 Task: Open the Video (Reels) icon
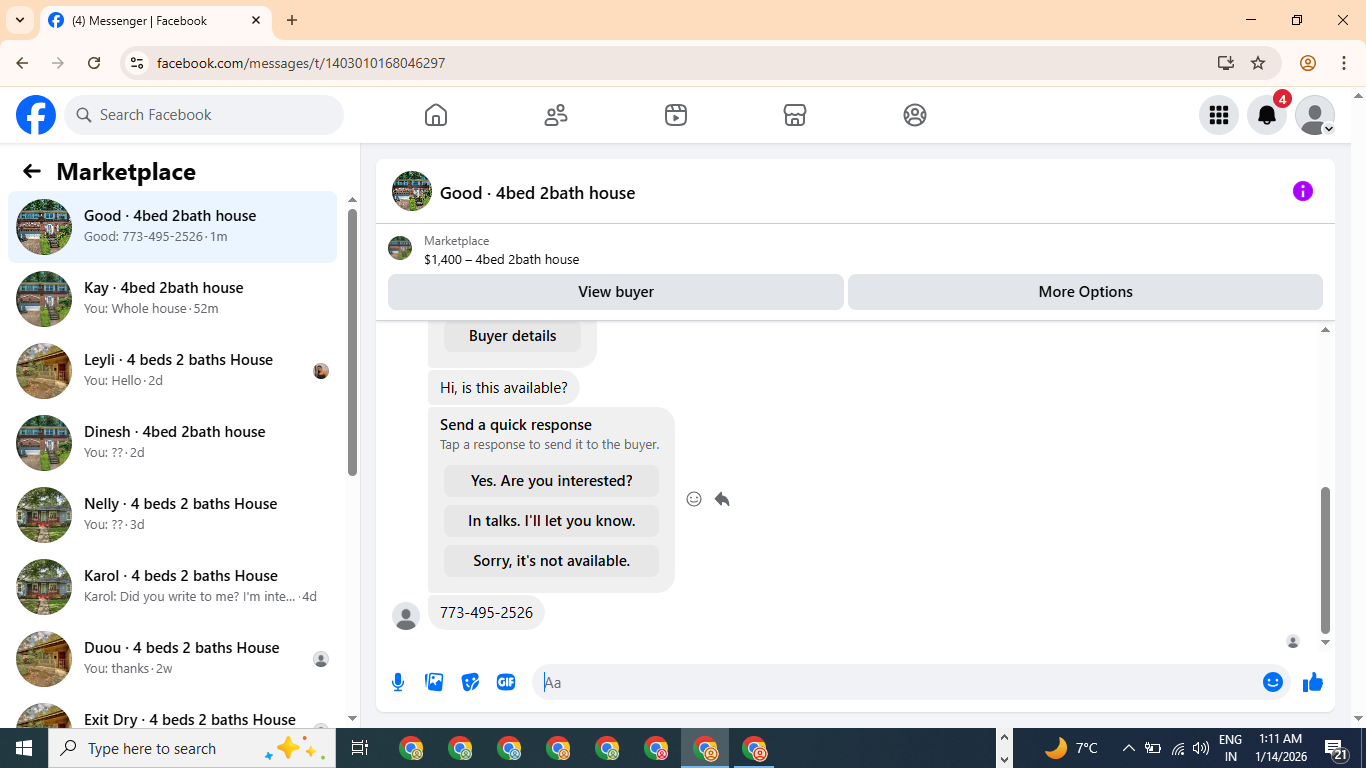(x=676, y=115)
